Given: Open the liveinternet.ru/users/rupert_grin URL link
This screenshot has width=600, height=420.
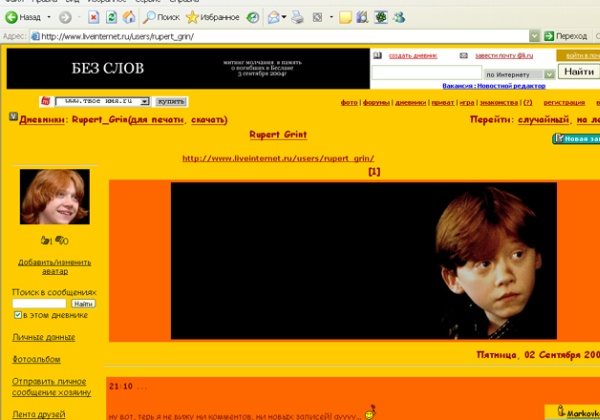Looking at the screenshot, I should point(278,158).
